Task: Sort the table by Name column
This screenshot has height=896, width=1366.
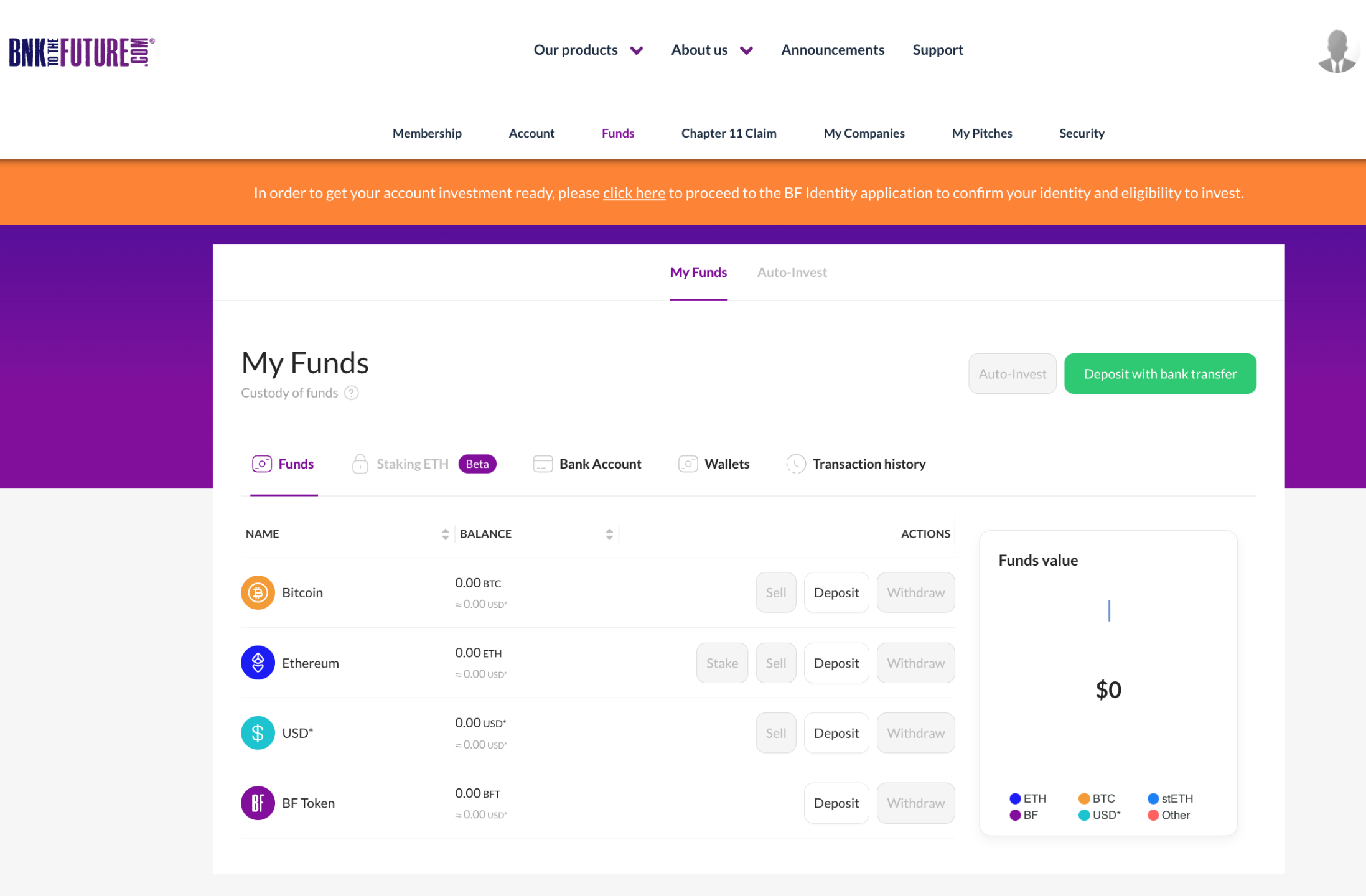Action: click(445, 534)
